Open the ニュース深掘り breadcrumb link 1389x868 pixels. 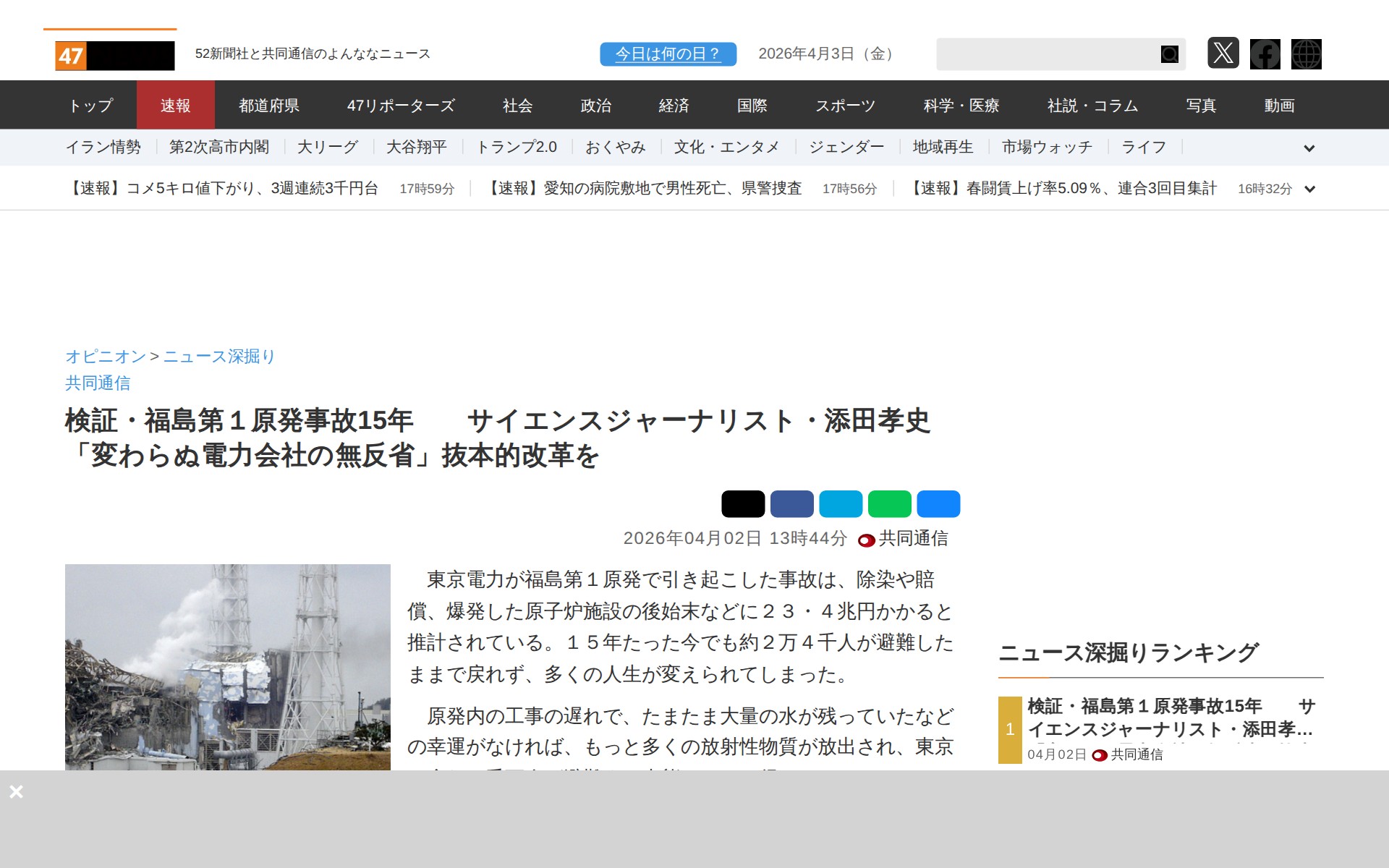pyautogui.click(x=218, y=357)
